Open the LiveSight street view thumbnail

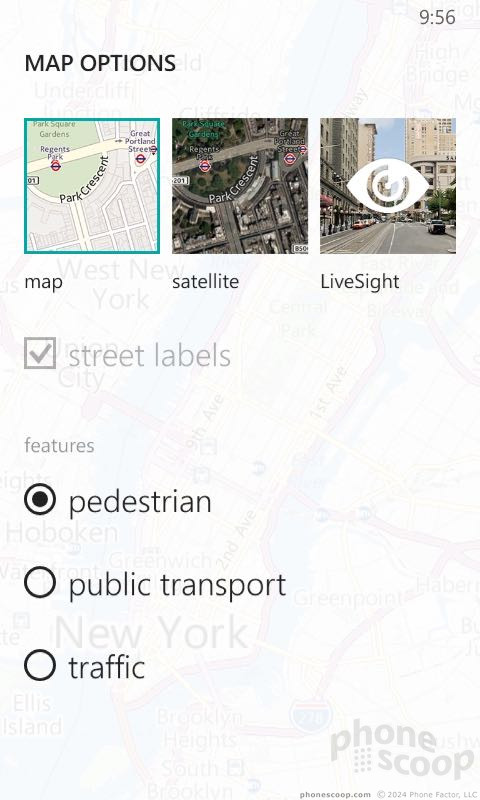coord(388,186)
